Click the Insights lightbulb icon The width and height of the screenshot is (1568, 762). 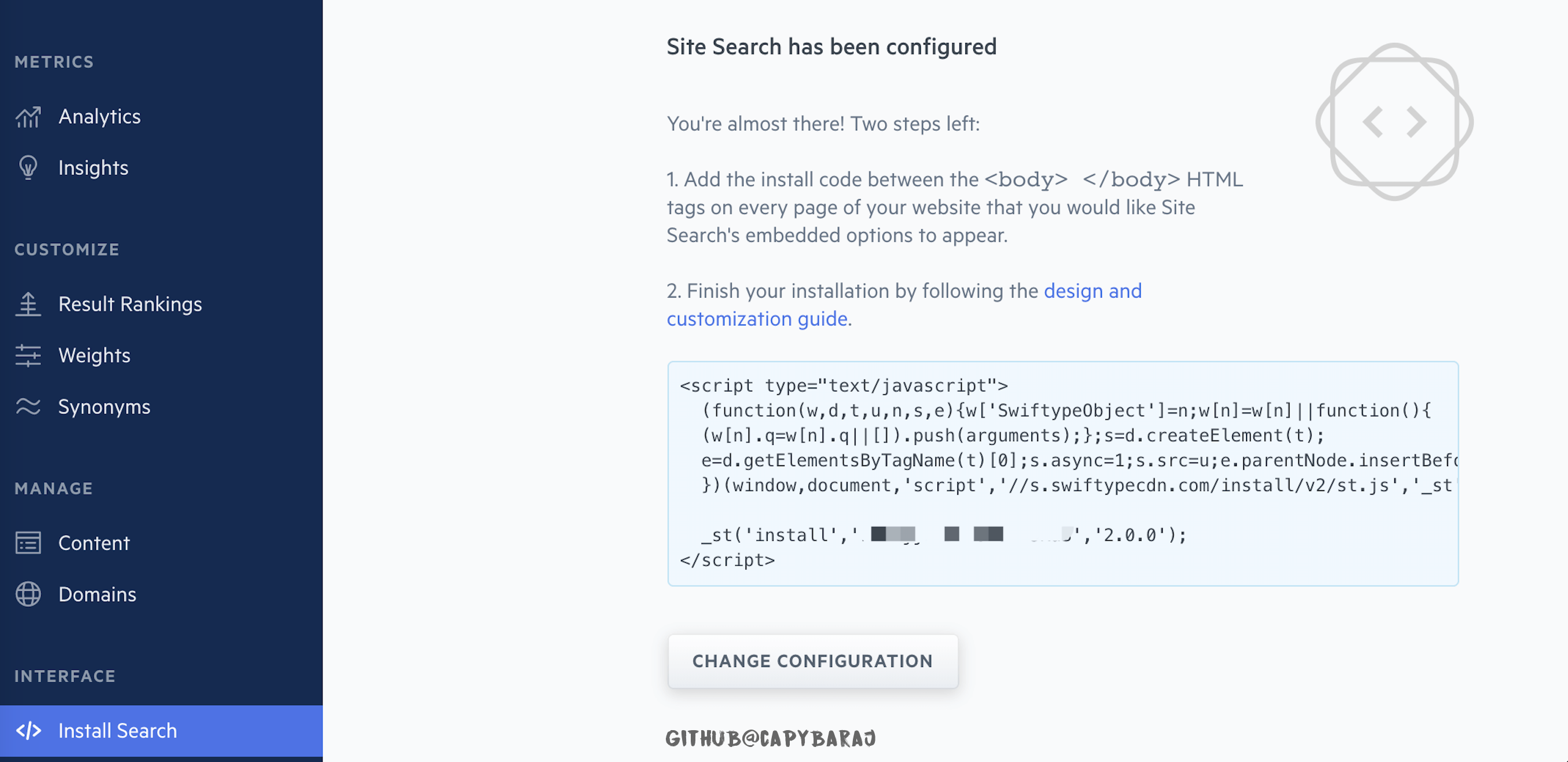click(x=28, y=168)
